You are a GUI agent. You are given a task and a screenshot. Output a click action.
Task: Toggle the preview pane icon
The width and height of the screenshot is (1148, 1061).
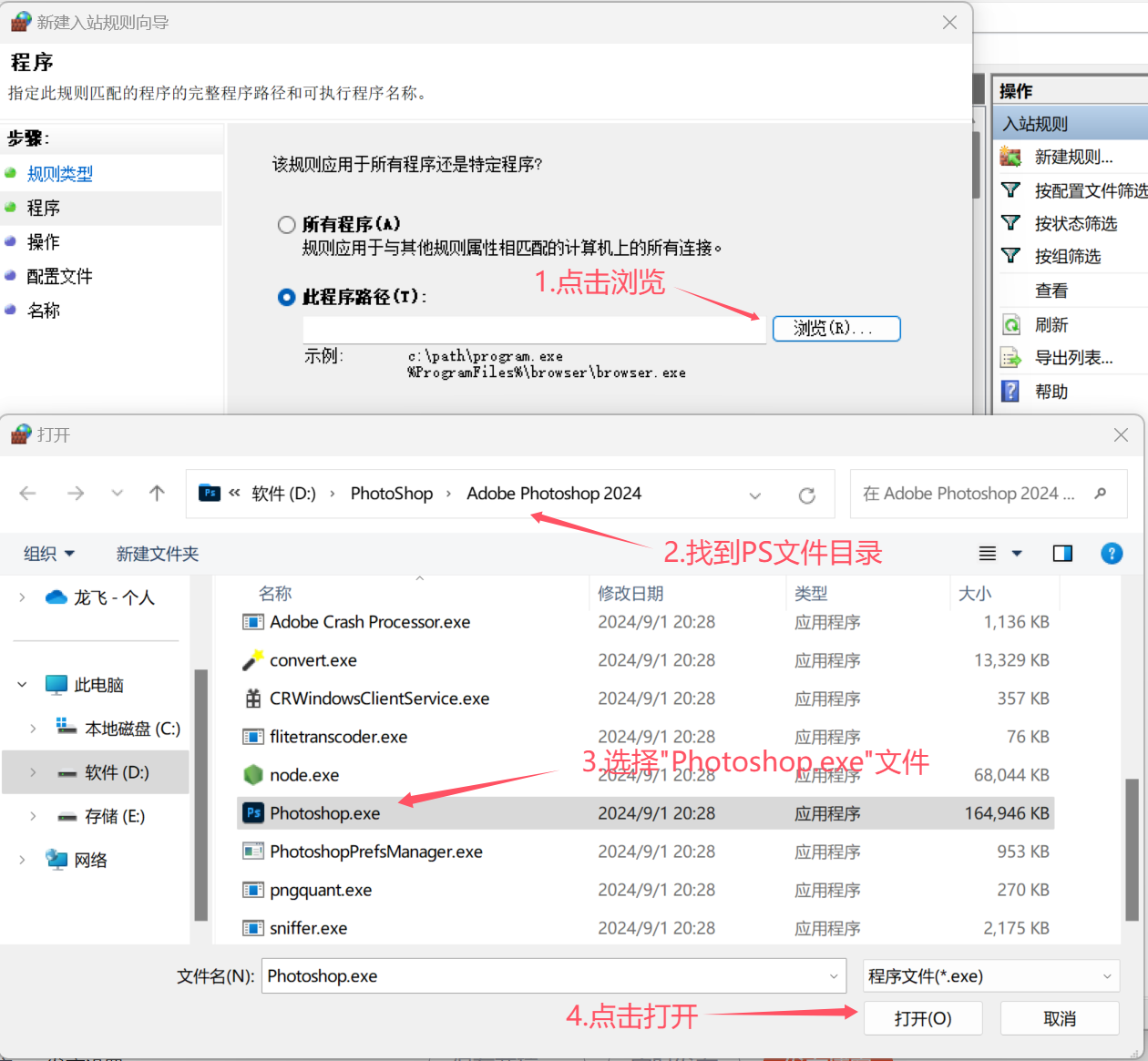click(1062, 553)
